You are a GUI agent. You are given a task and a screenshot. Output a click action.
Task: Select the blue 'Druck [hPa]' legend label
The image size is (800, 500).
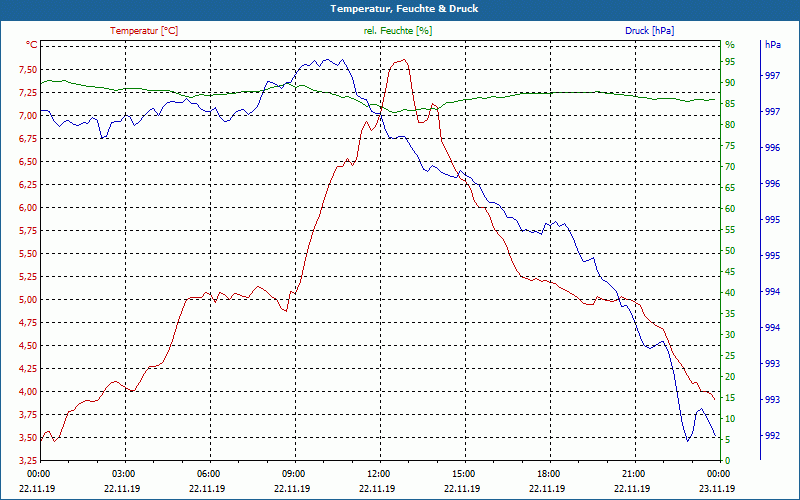649,31
